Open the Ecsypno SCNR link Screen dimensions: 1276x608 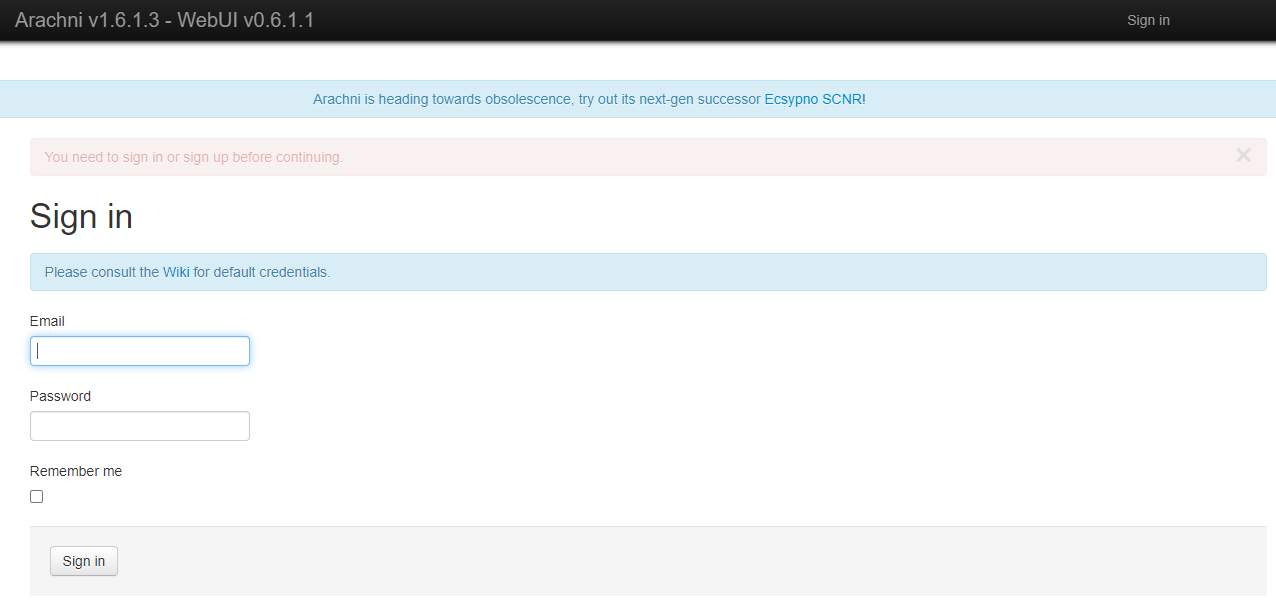click(x=812, y=99)
